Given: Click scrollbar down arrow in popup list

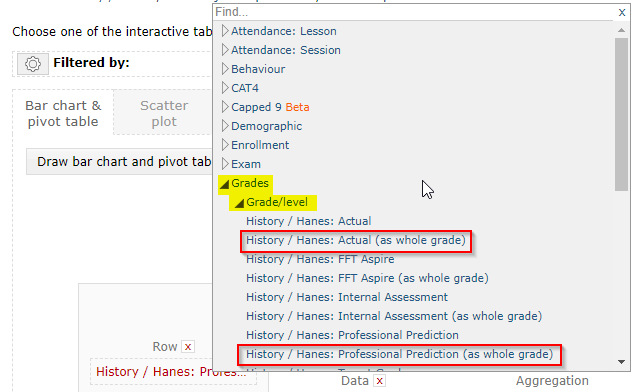Looking at the screenshot, I should tap(621, 362).
